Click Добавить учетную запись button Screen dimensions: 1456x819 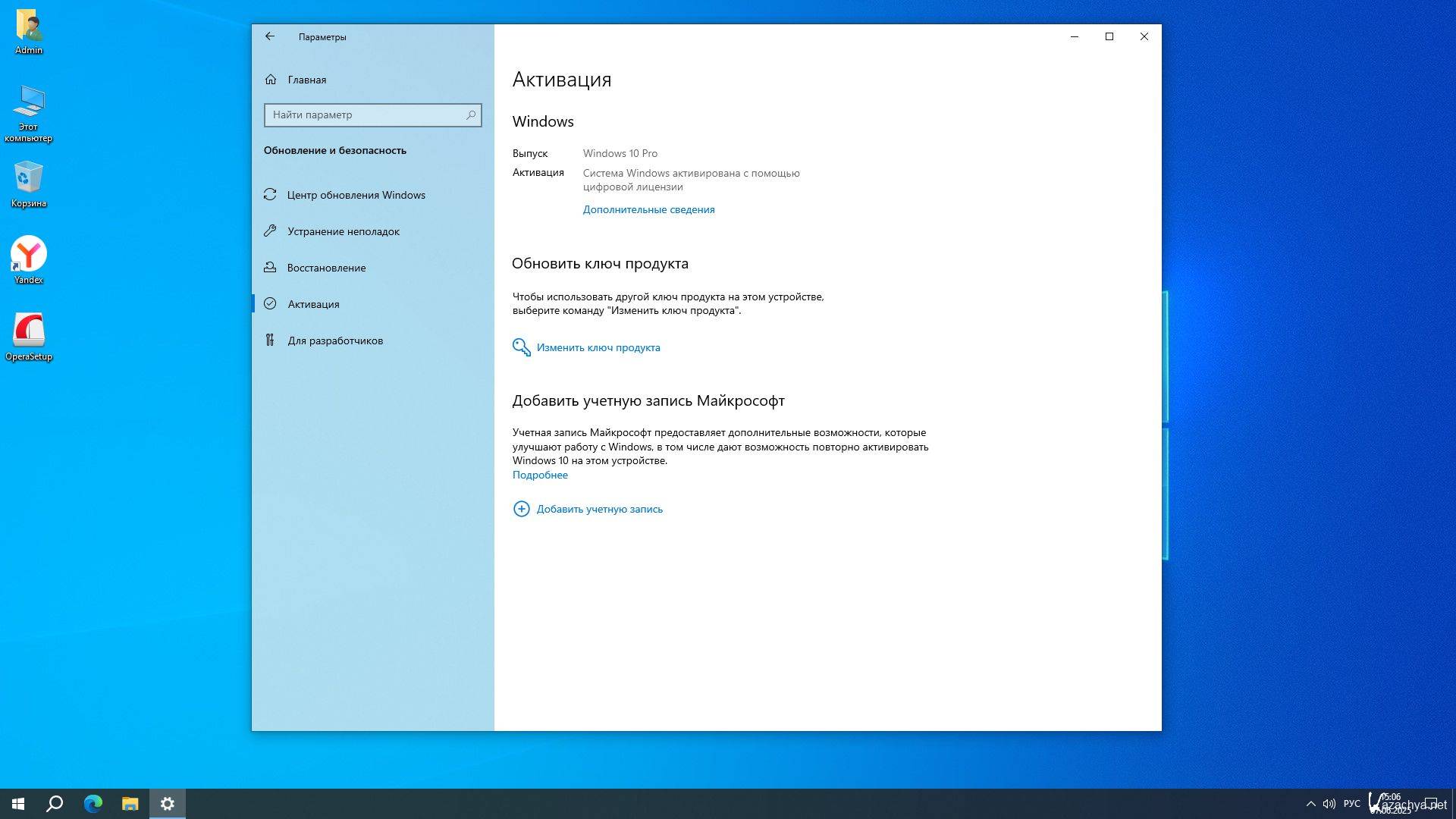pos(599,509)
